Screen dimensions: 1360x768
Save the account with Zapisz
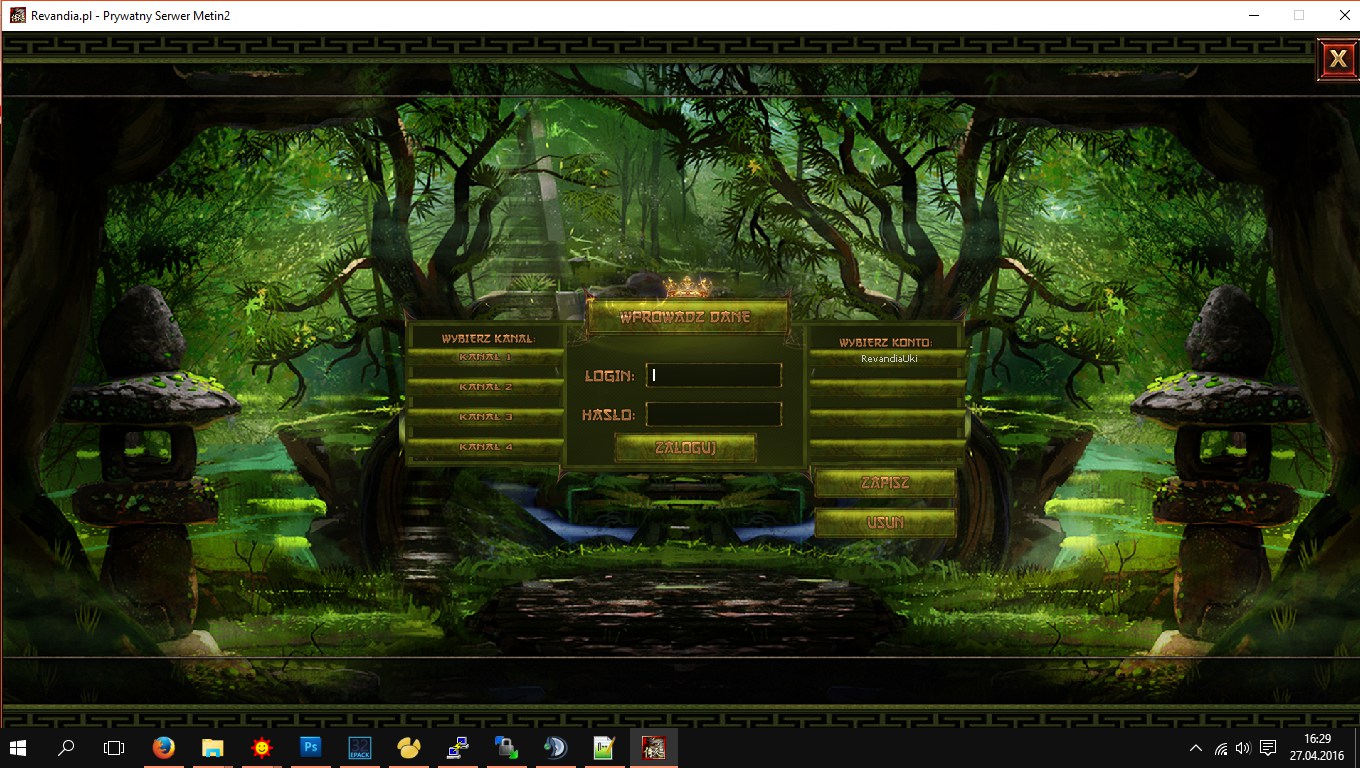coord(885,484)
